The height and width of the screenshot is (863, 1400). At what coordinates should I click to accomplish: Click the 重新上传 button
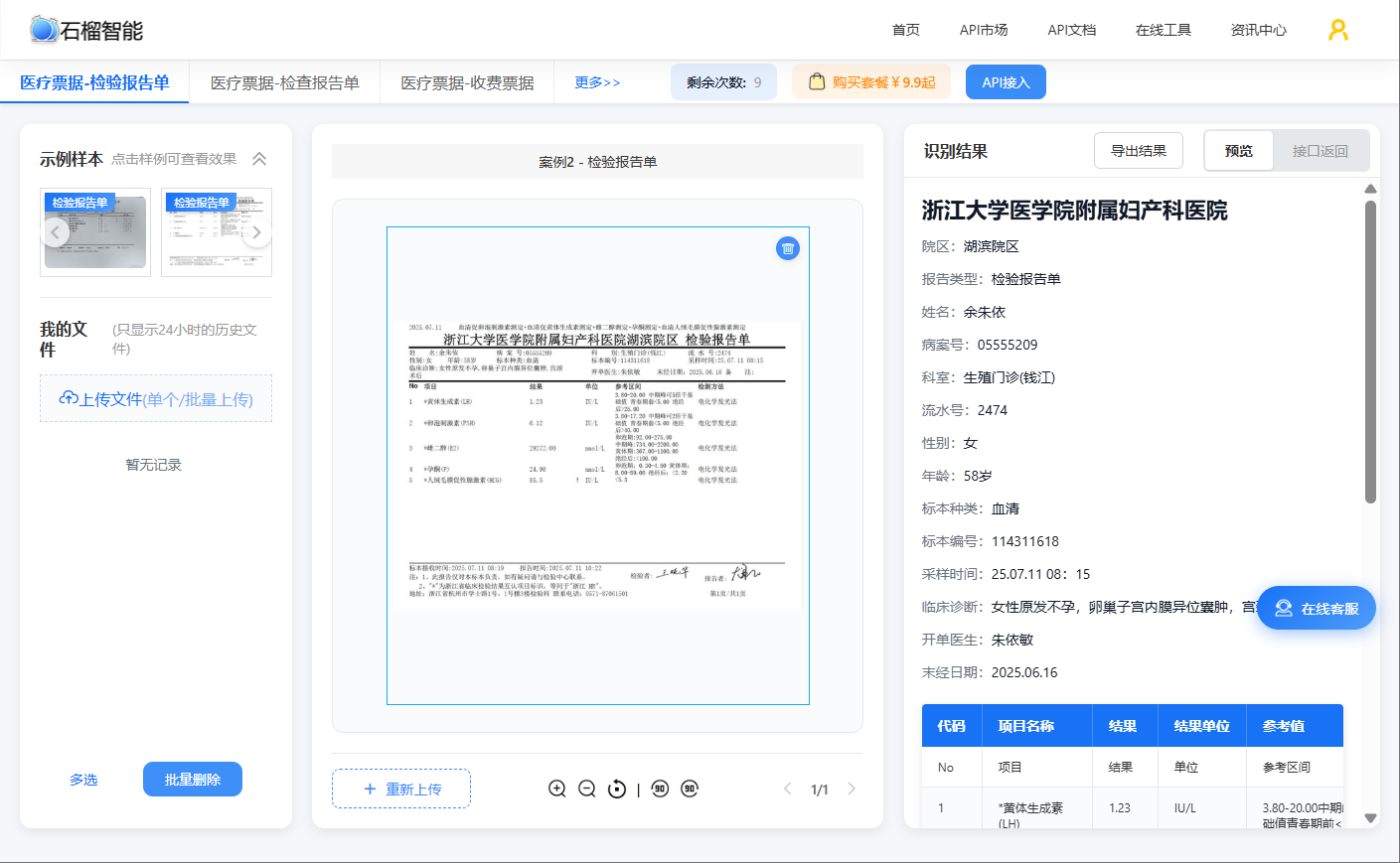click(x=401, y=789)
